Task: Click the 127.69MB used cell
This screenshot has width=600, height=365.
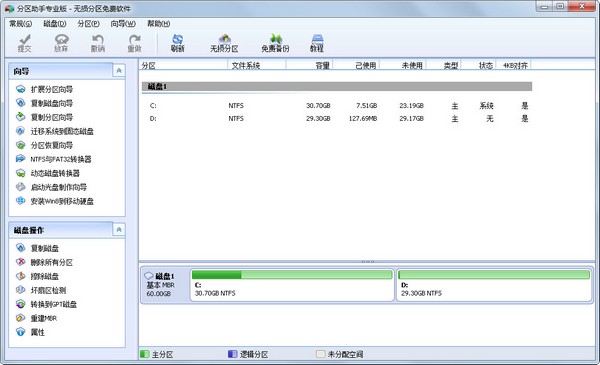Action: [363, 119]
